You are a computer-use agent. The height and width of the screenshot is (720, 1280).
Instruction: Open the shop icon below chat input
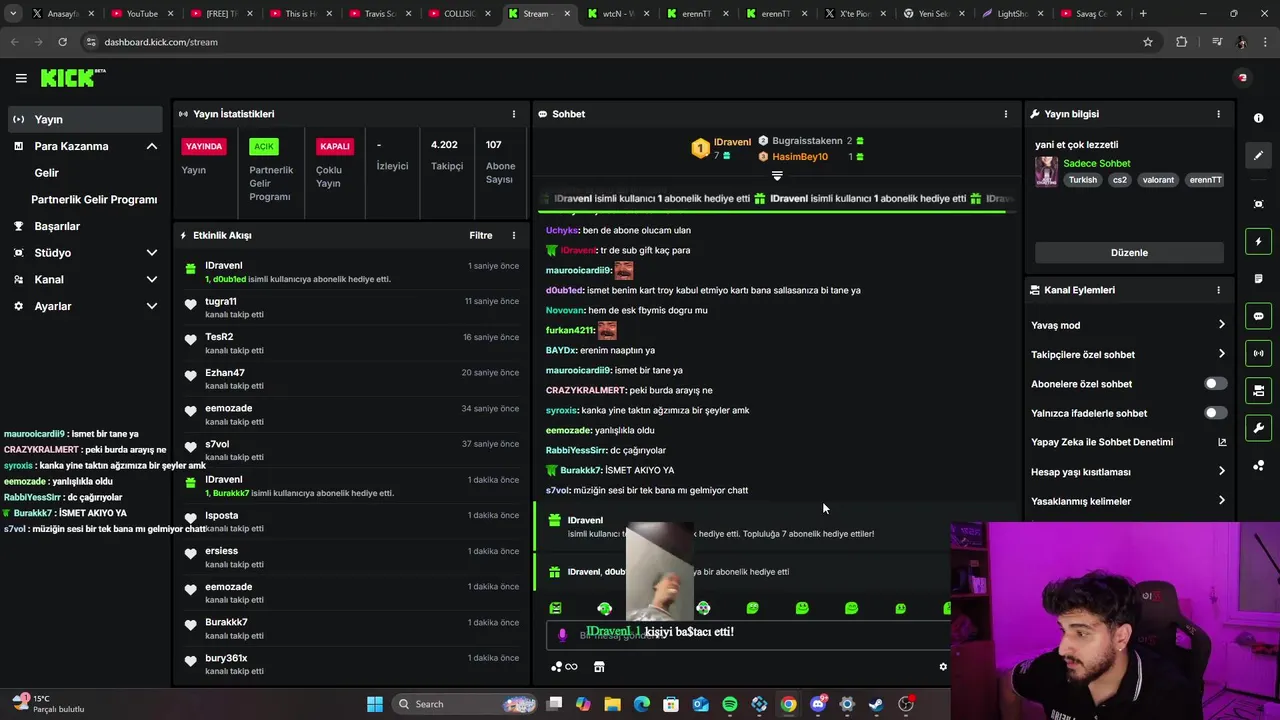click(599, 667)
